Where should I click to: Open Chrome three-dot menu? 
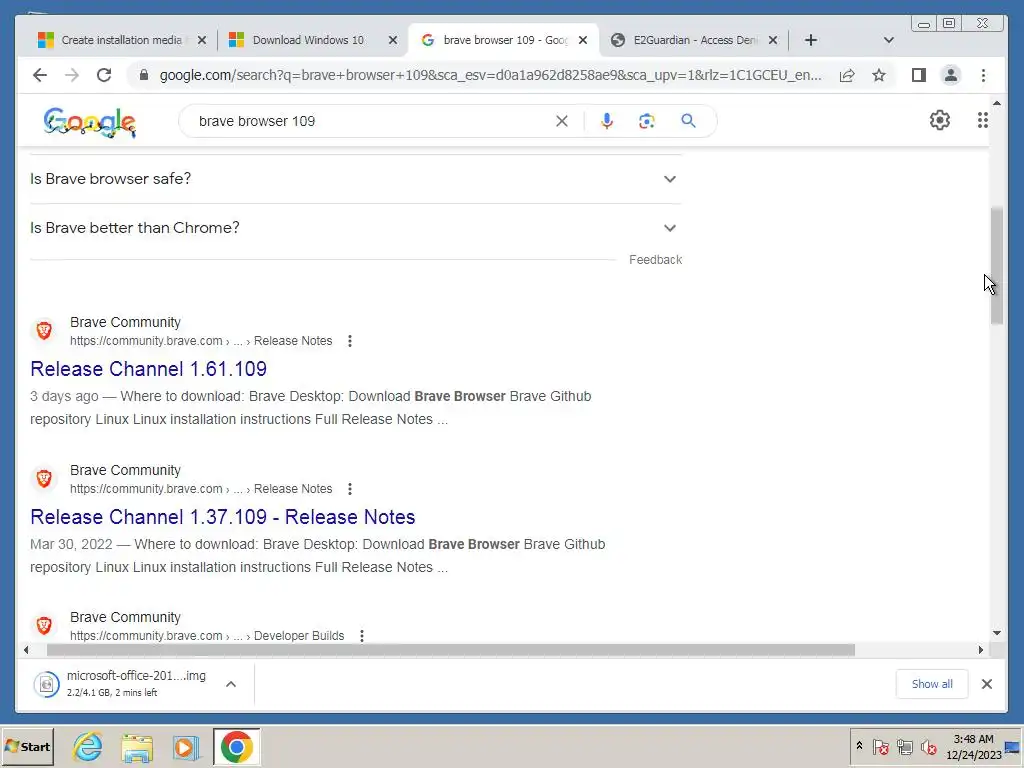[984, 75]
